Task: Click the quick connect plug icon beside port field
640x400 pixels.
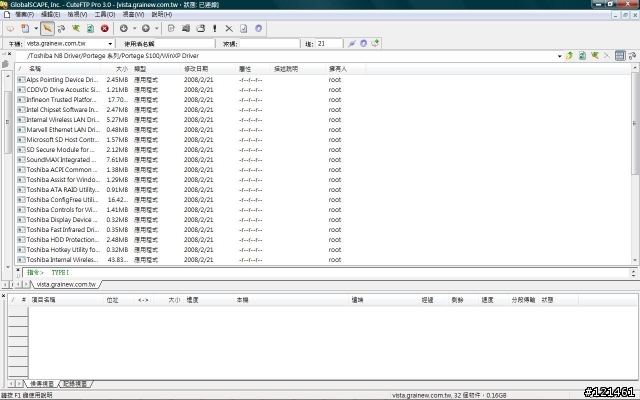Action: coord(352,43)
